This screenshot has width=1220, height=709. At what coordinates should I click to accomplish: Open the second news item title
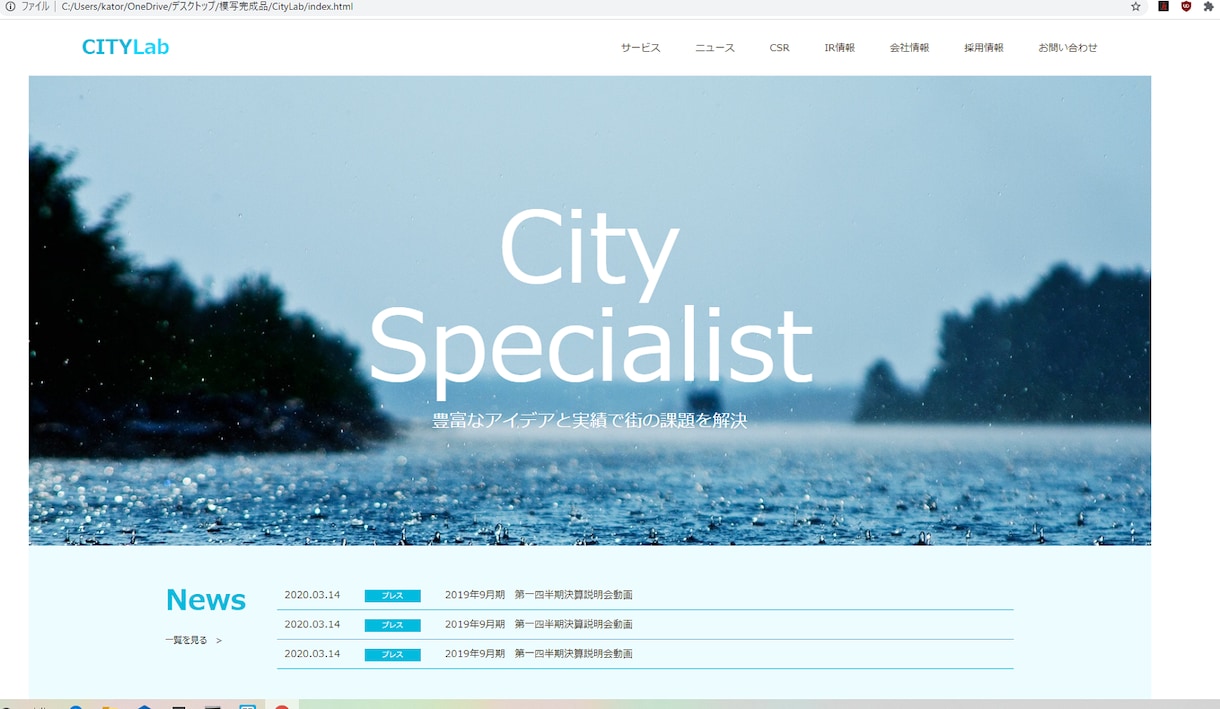pos(538,624)
